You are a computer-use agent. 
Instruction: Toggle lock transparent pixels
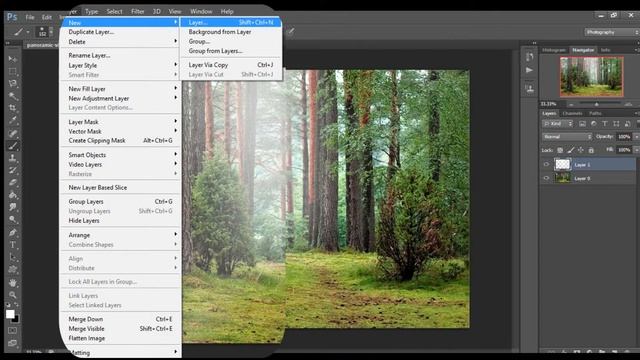pos(560,150)
